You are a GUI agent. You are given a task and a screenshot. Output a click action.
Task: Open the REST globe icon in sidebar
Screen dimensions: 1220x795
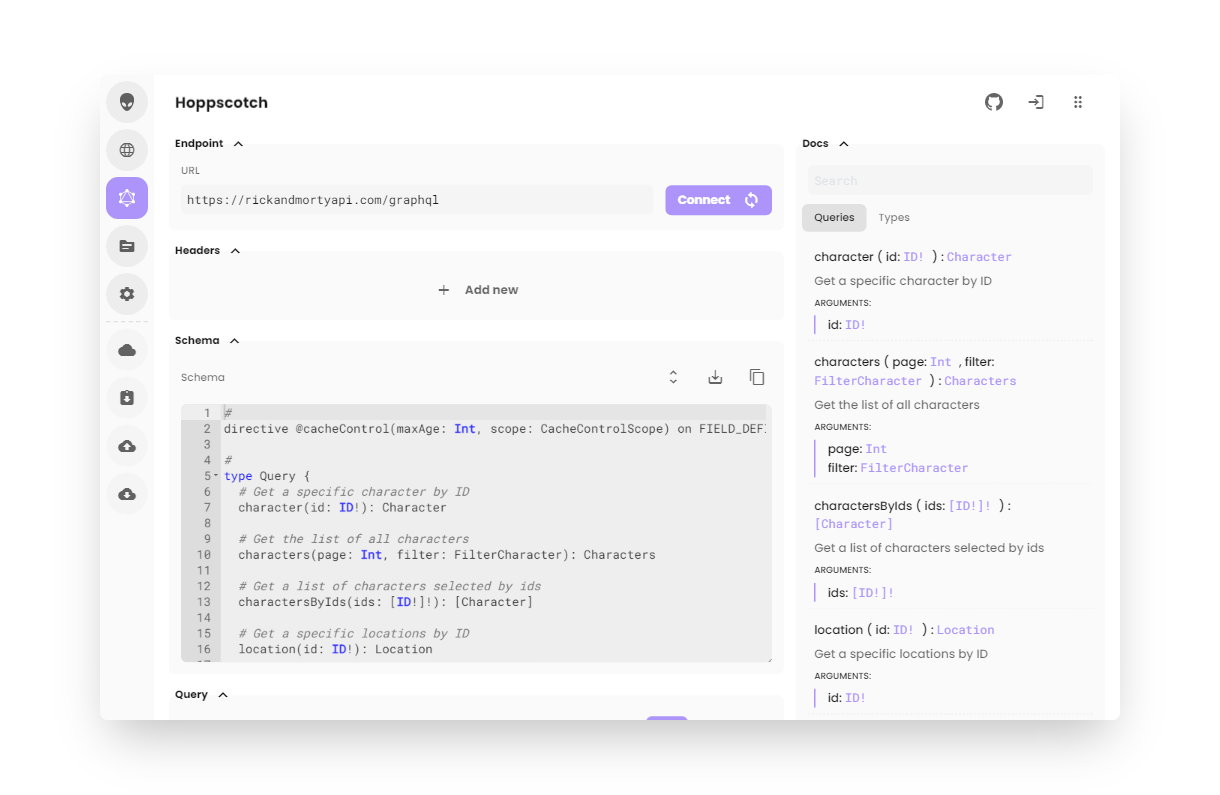pyautogui.click(x=127, y=150)
